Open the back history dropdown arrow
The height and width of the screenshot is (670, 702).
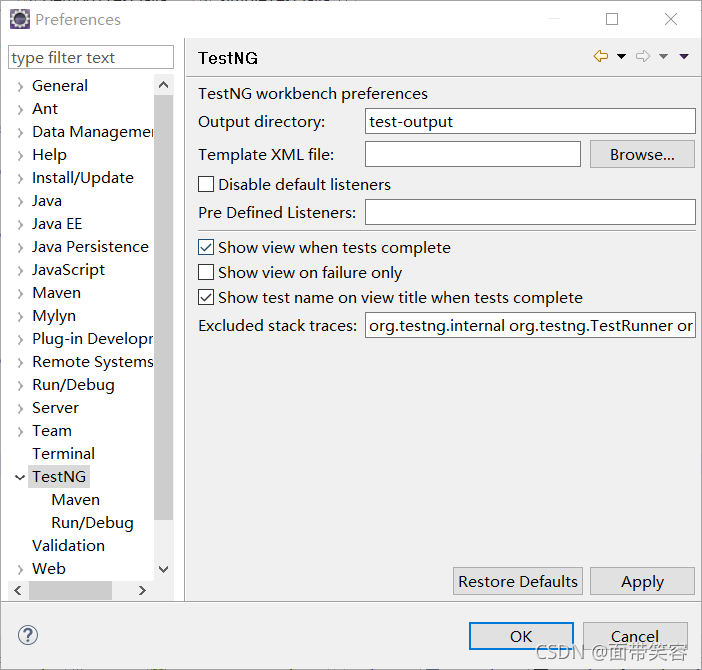621,56
